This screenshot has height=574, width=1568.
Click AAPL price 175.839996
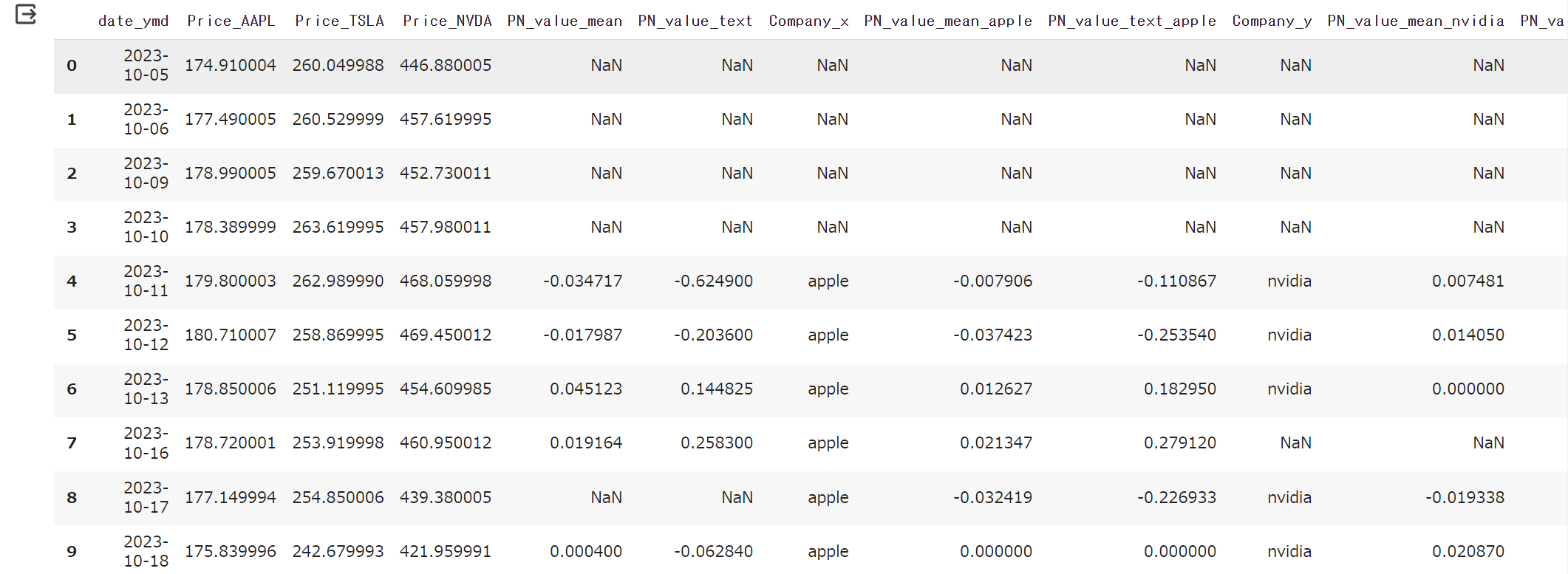tap(230, 552)
